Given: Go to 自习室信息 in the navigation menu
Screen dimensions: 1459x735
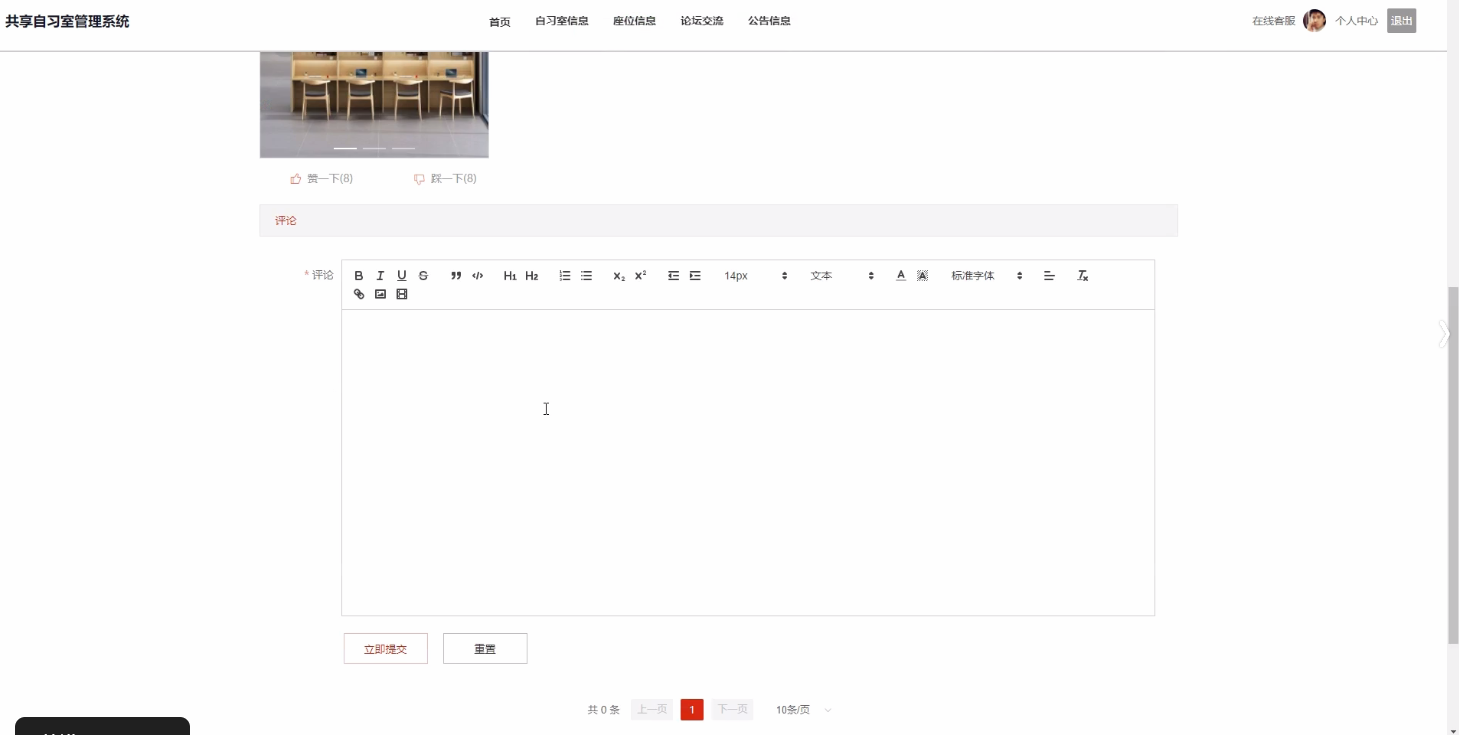Looking at the screenshot, I should tap(562, 21).
